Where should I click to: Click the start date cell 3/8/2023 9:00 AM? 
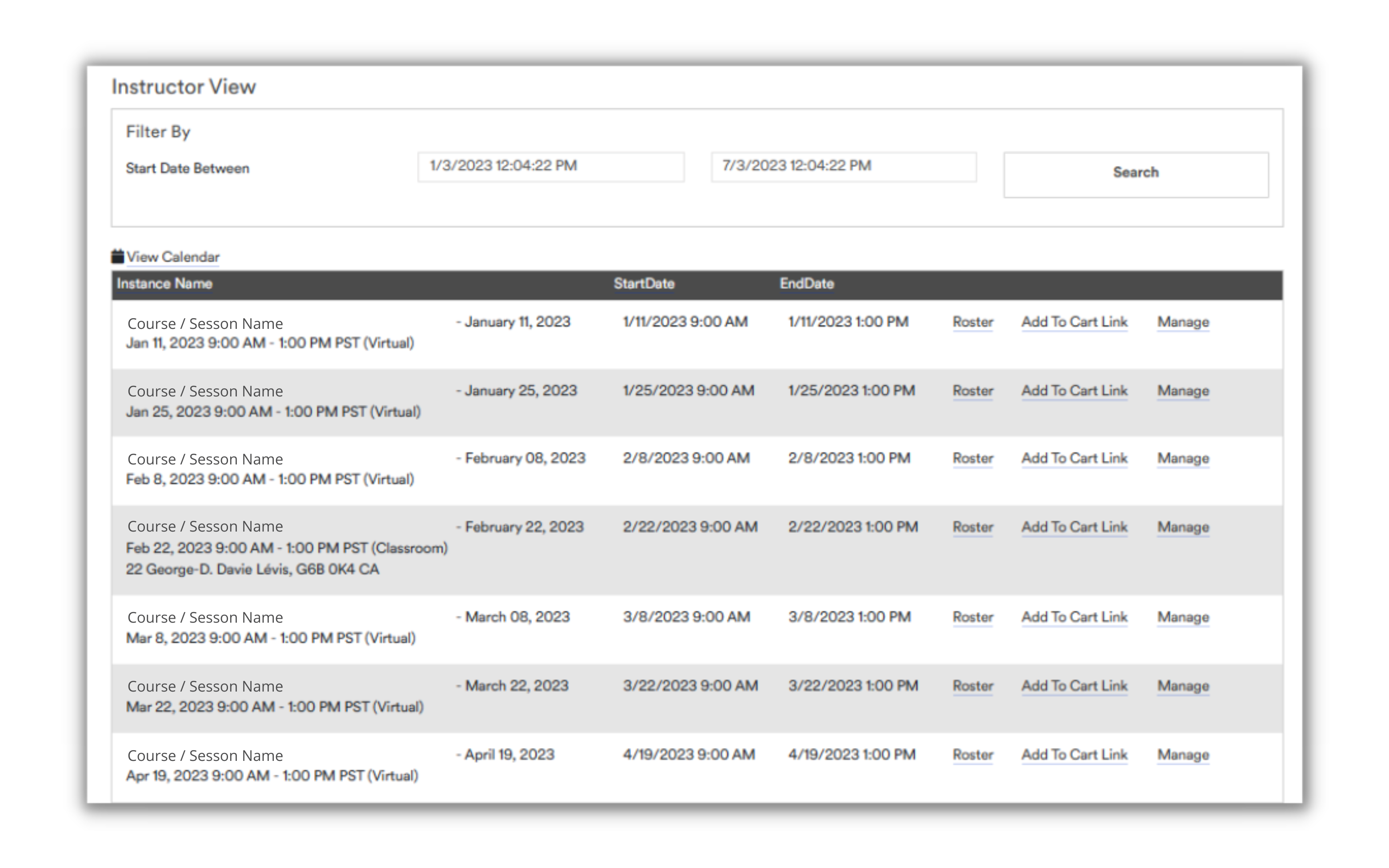click(686, 617)
